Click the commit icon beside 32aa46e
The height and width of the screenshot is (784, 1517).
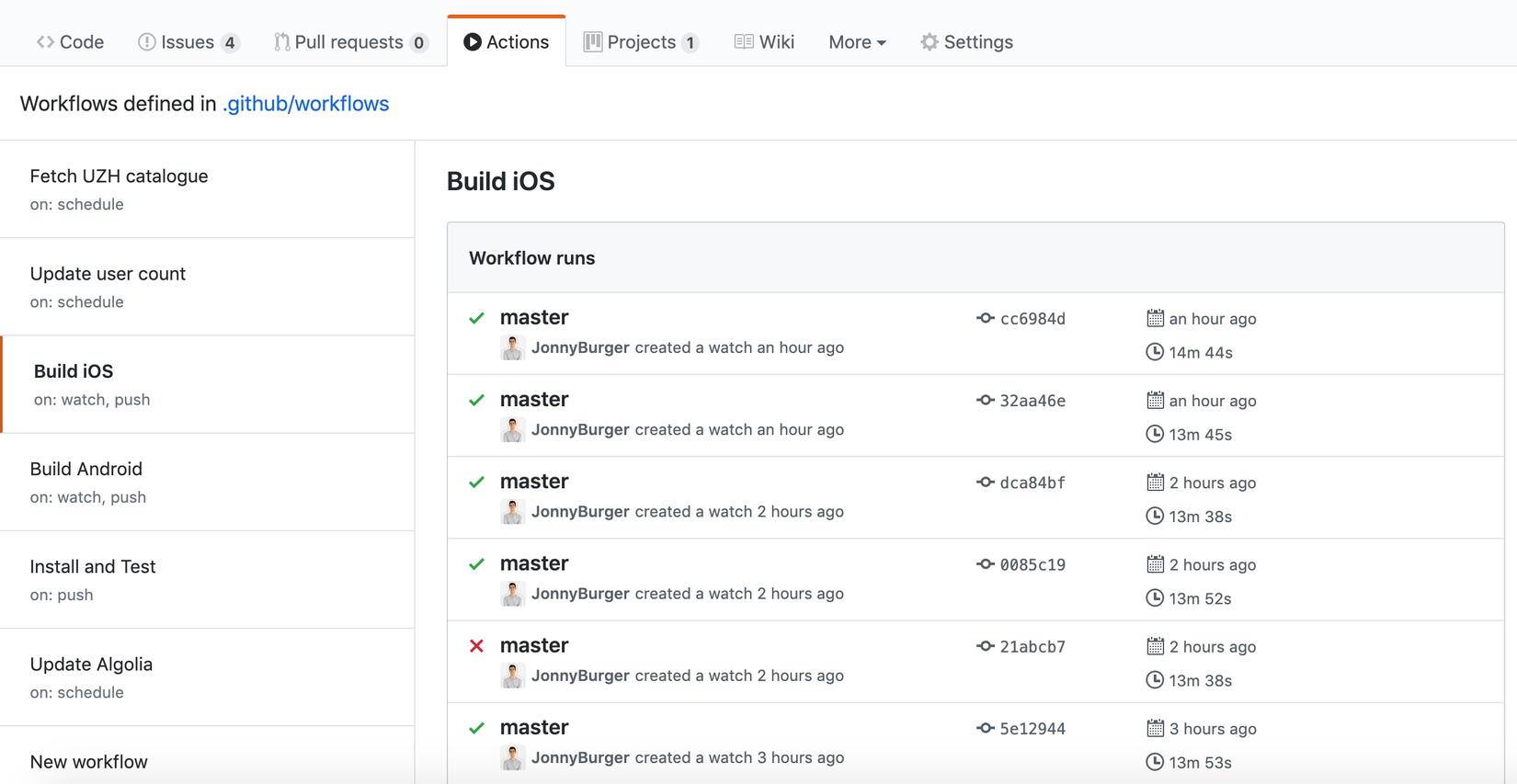985,401
